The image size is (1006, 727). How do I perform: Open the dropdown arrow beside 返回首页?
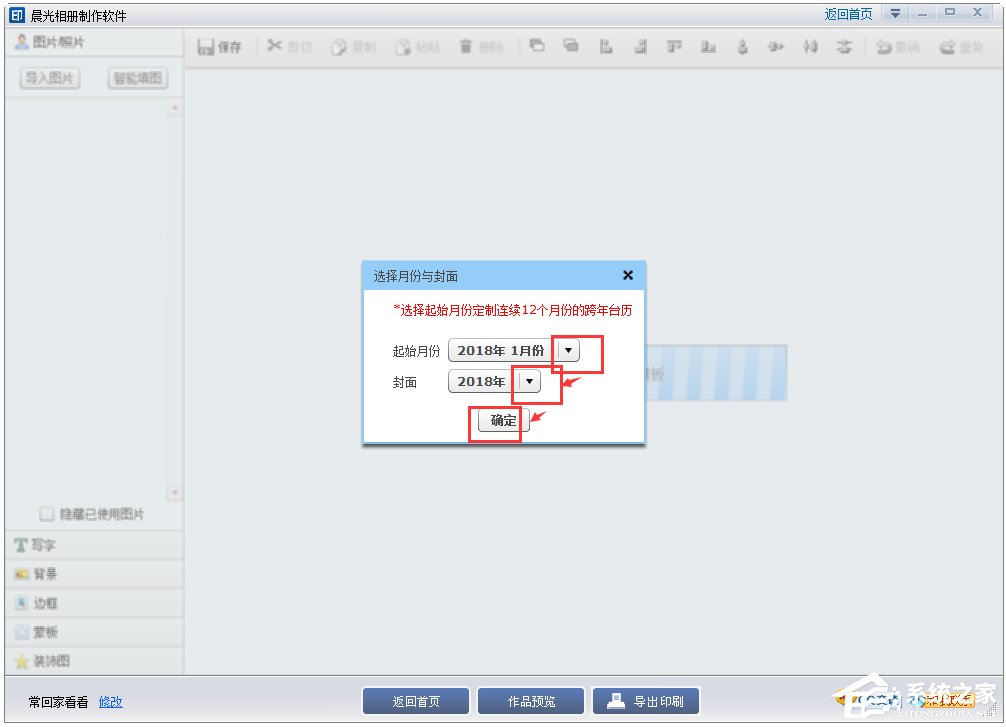[x=895, y=13]
